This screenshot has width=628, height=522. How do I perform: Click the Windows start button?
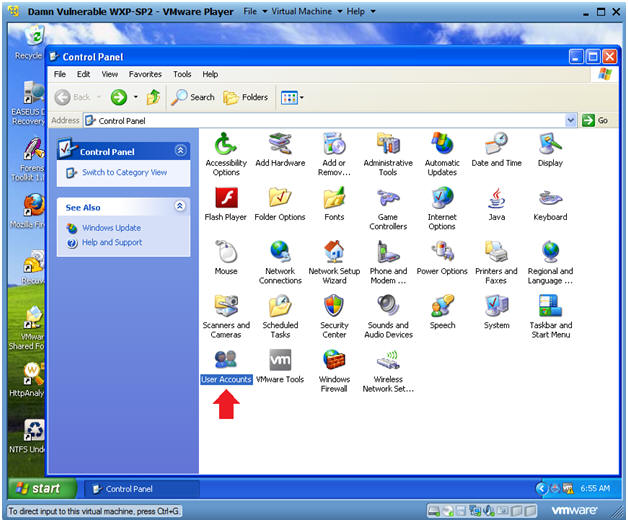pyautogui.click(x=42, y=488)
